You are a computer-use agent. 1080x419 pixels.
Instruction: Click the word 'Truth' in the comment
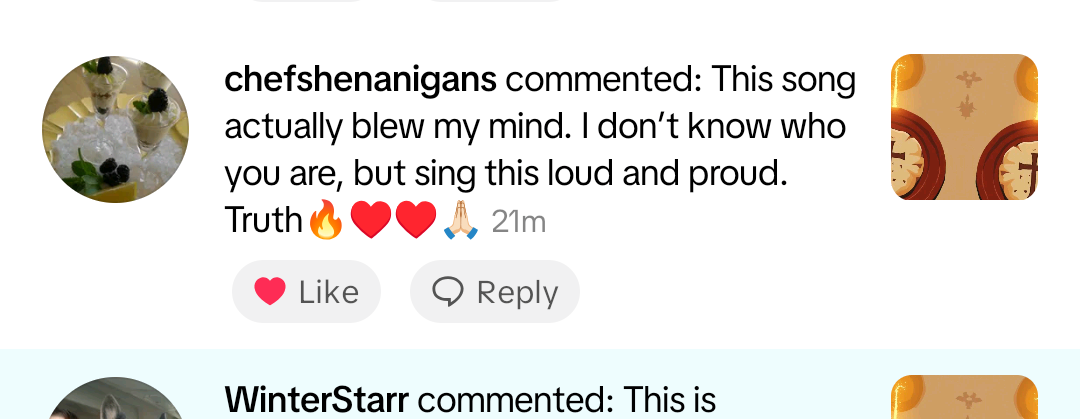click(264, 220)
